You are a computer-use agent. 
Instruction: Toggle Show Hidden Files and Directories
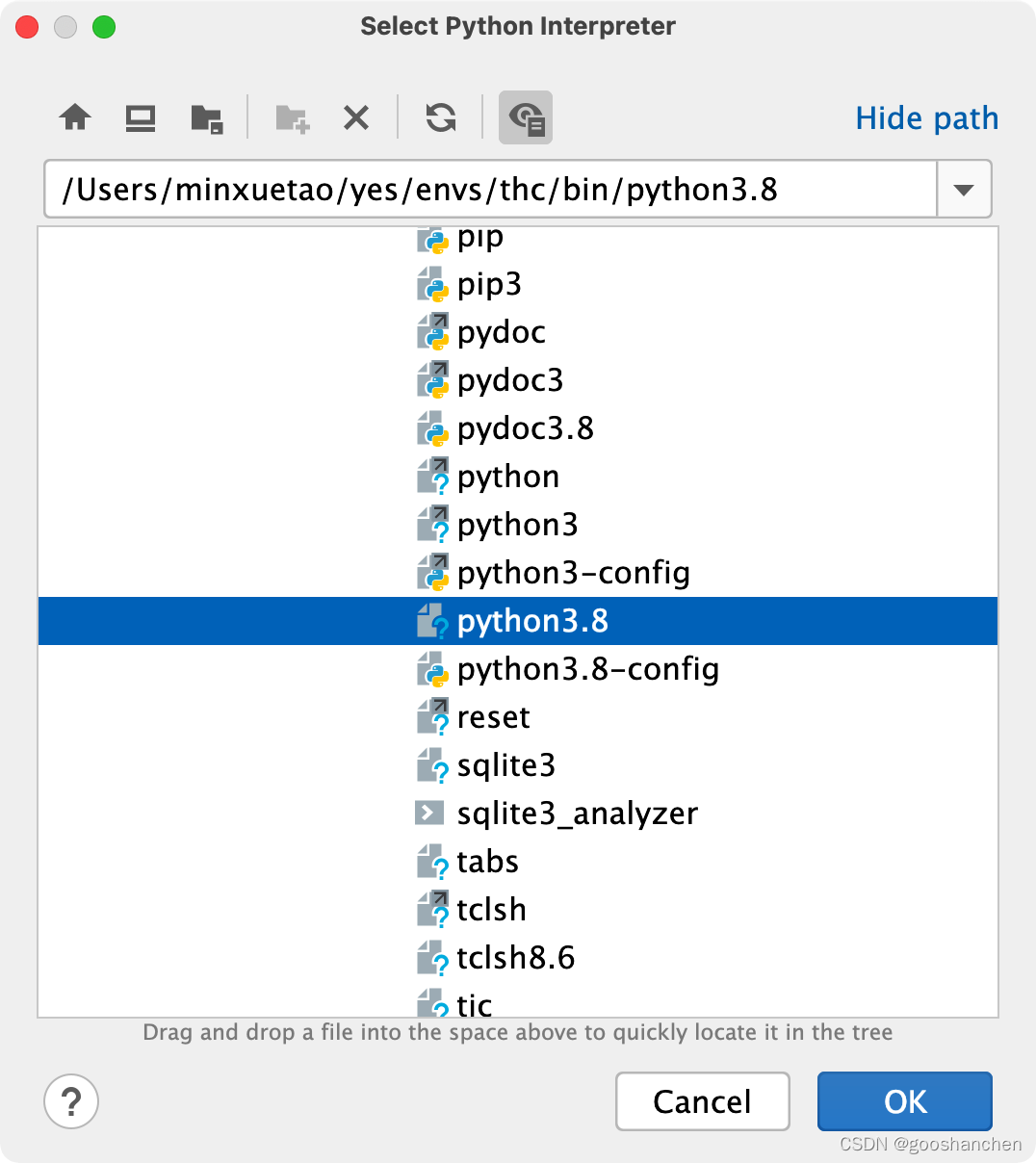[x=526, y=117]
